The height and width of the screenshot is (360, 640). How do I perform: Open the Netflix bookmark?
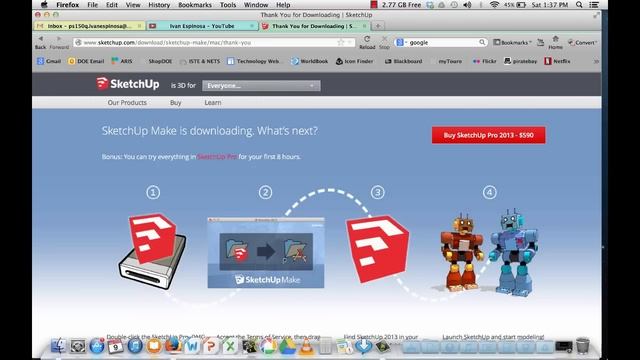[x=558, y=61]
